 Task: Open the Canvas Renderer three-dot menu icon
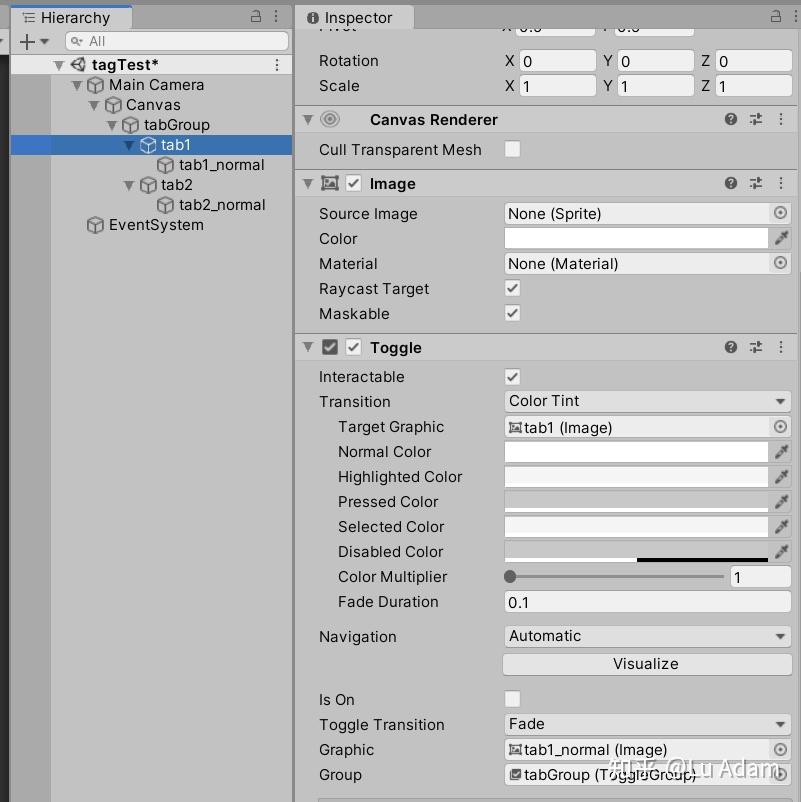(x=781, y=119)
